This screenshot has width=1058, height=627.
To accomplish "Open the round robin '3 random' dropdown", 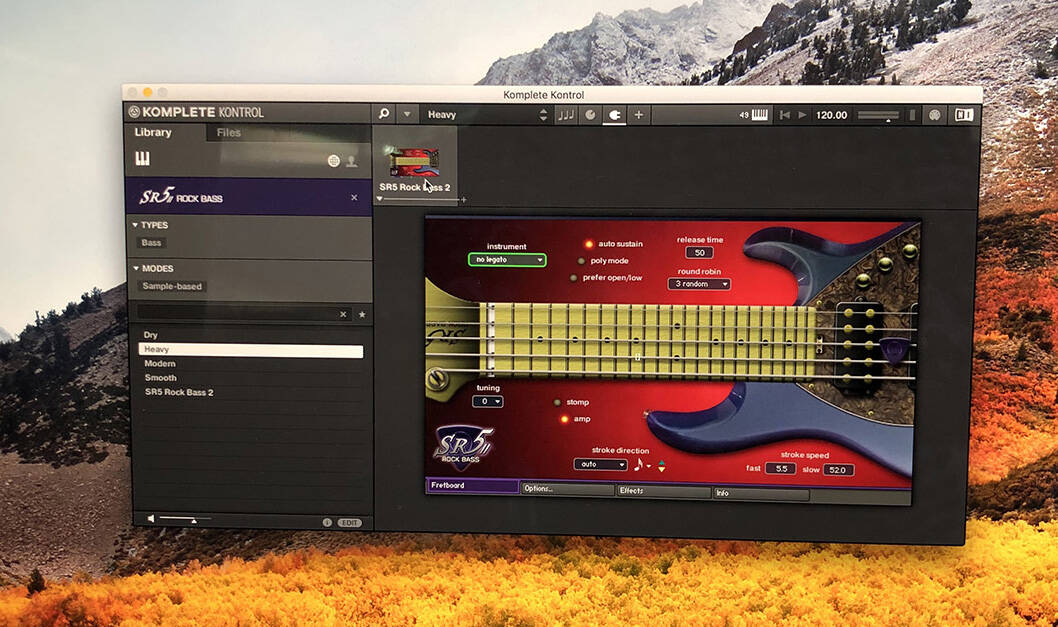I will (700, 284).
